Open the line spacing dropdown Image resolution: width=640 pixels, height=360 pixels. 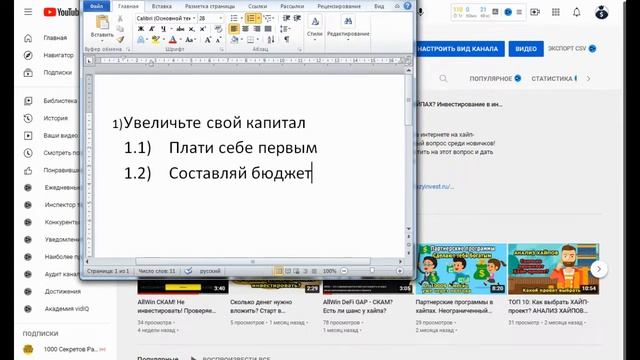(x=285, y=29)
